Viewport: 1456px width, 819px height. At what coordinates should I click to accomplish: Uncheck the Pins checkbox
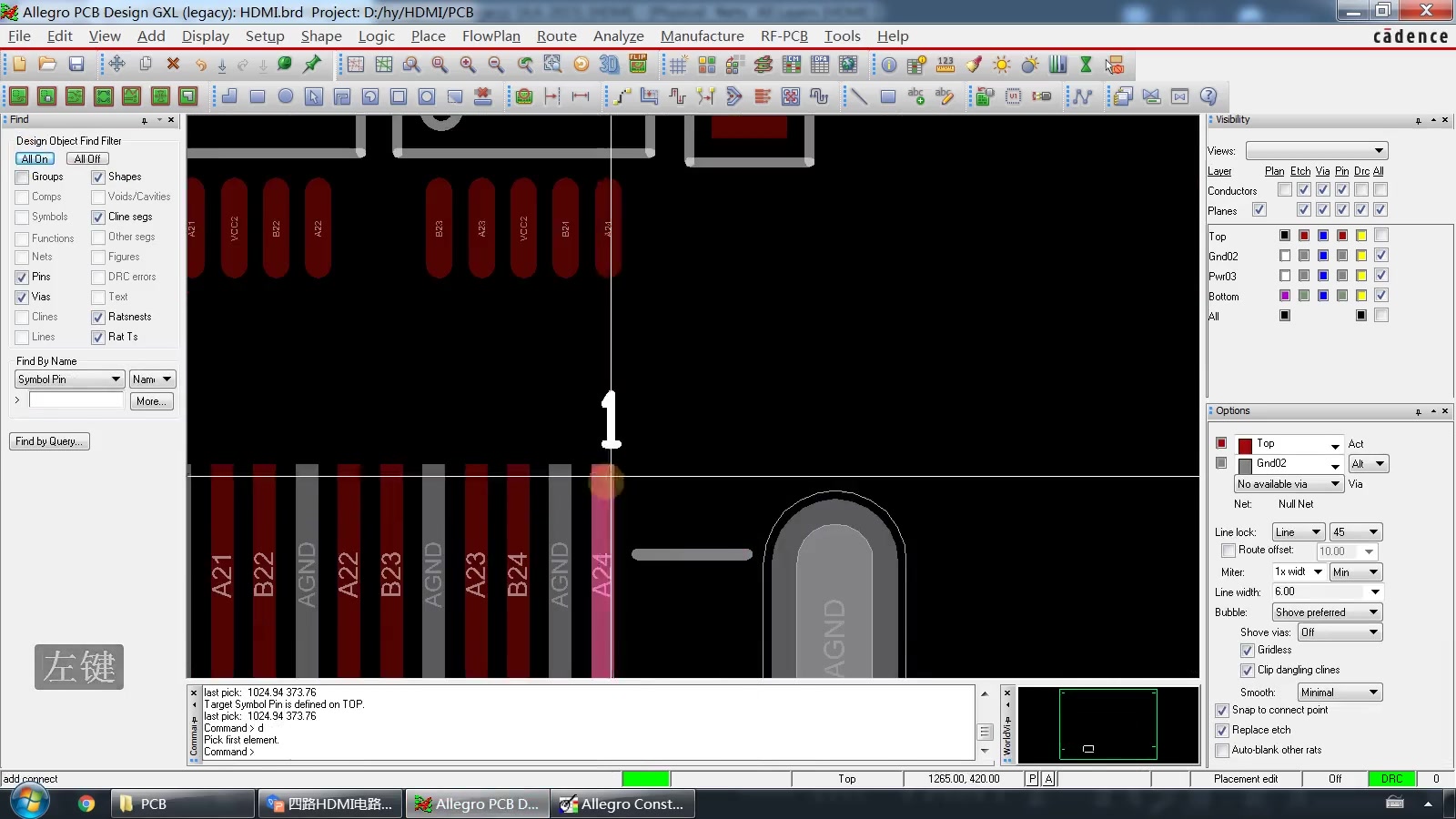22,278
